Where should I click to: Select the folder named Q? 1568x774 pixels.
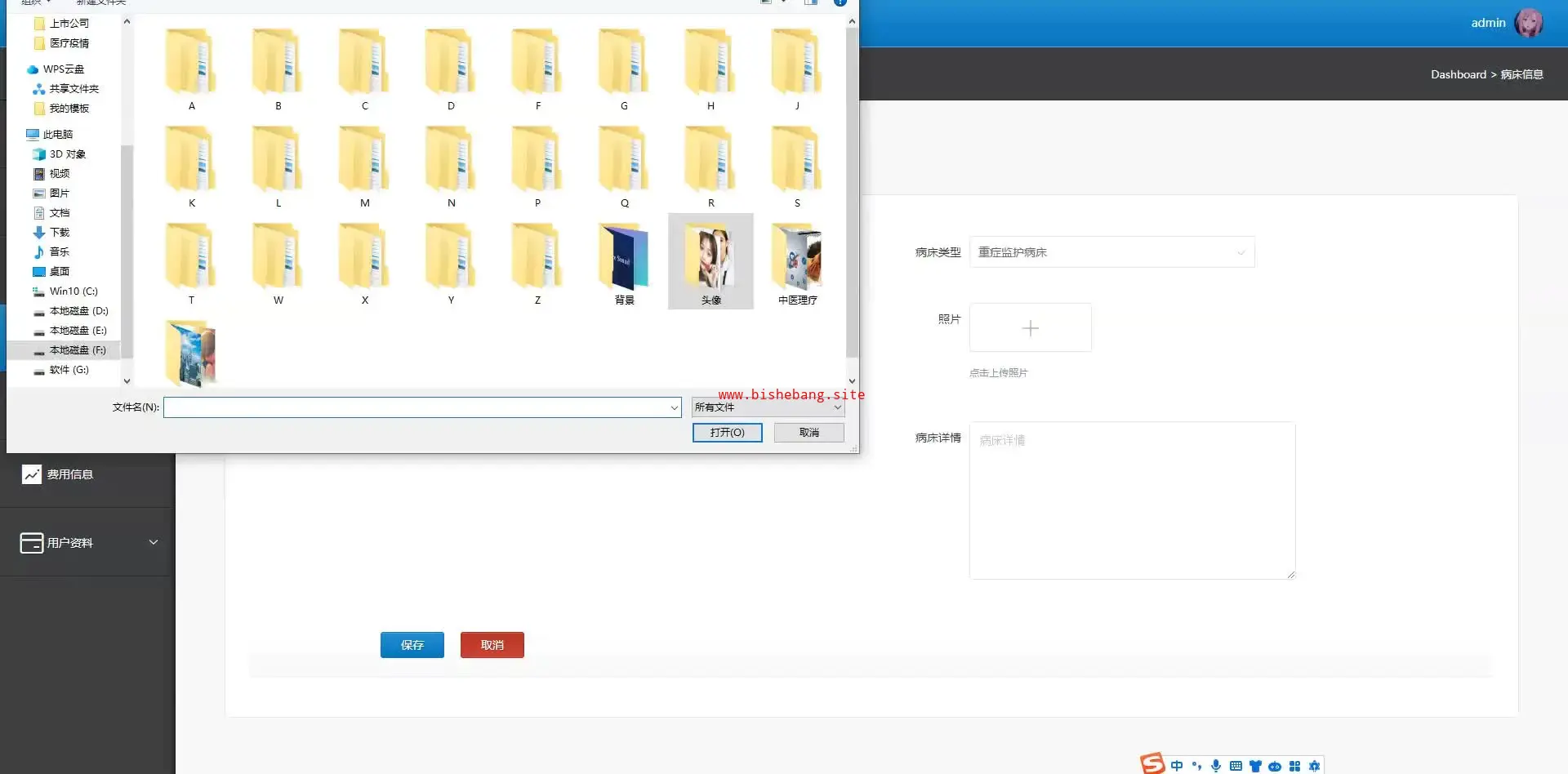(x=624, y=166)
